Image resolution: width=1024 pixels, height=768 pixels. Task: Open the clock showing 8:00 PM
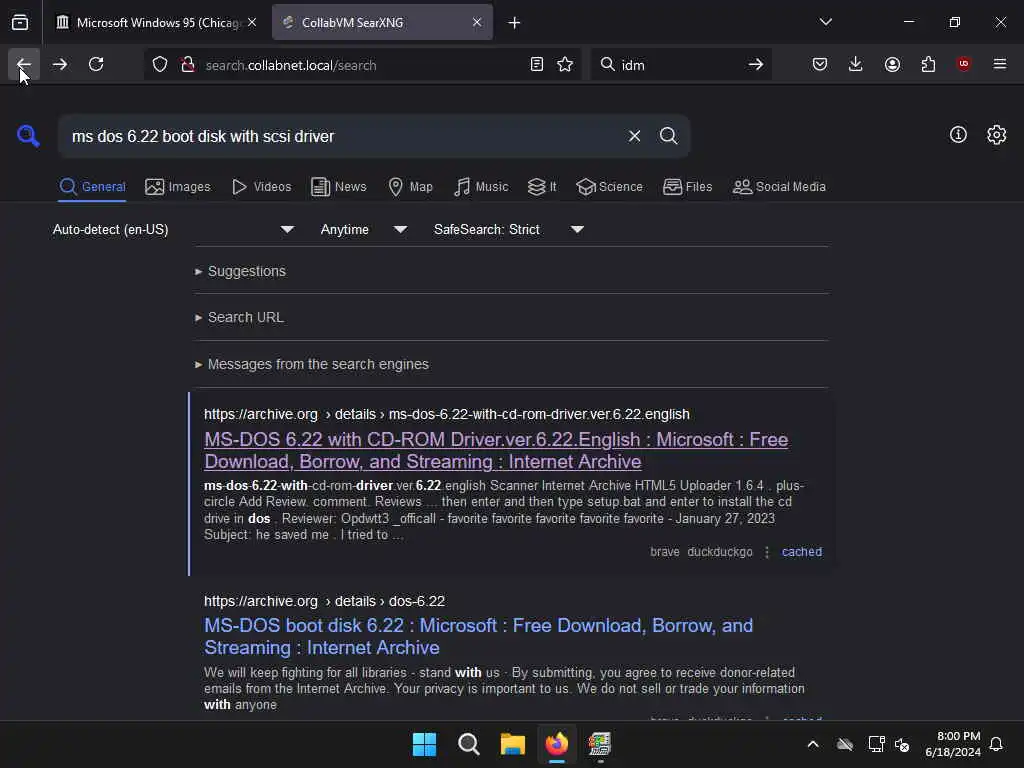[x=953, y=744]
